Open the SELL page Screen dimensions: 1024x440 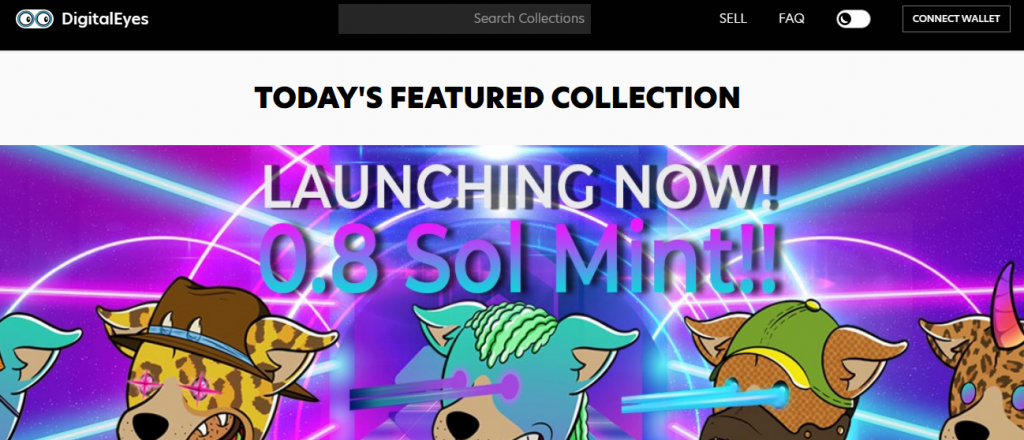pyautogui.click(x=733, y=19)
